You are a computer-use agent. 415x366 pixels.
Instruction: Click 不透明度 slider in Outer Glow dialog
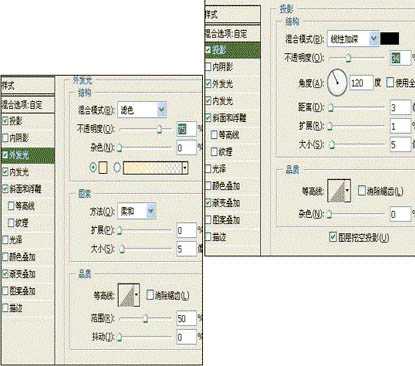tap(145, 129)
